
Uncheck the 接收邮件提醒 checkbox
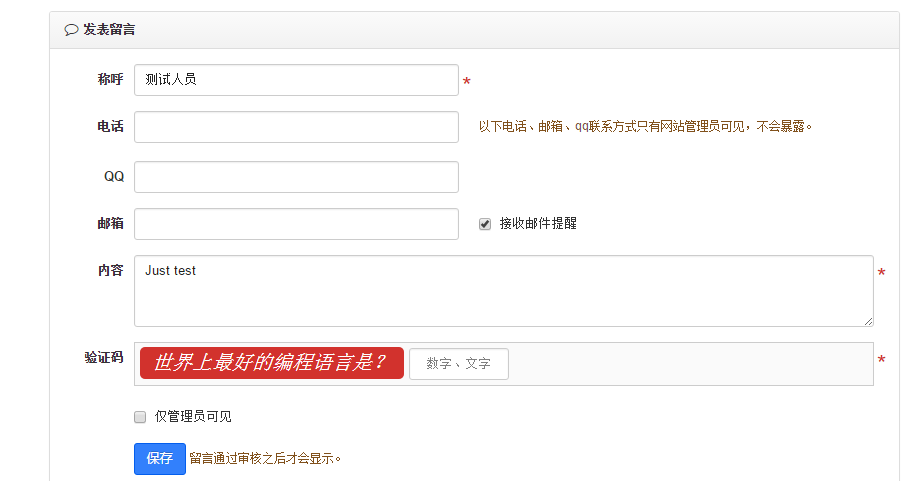tap(485, 224)
